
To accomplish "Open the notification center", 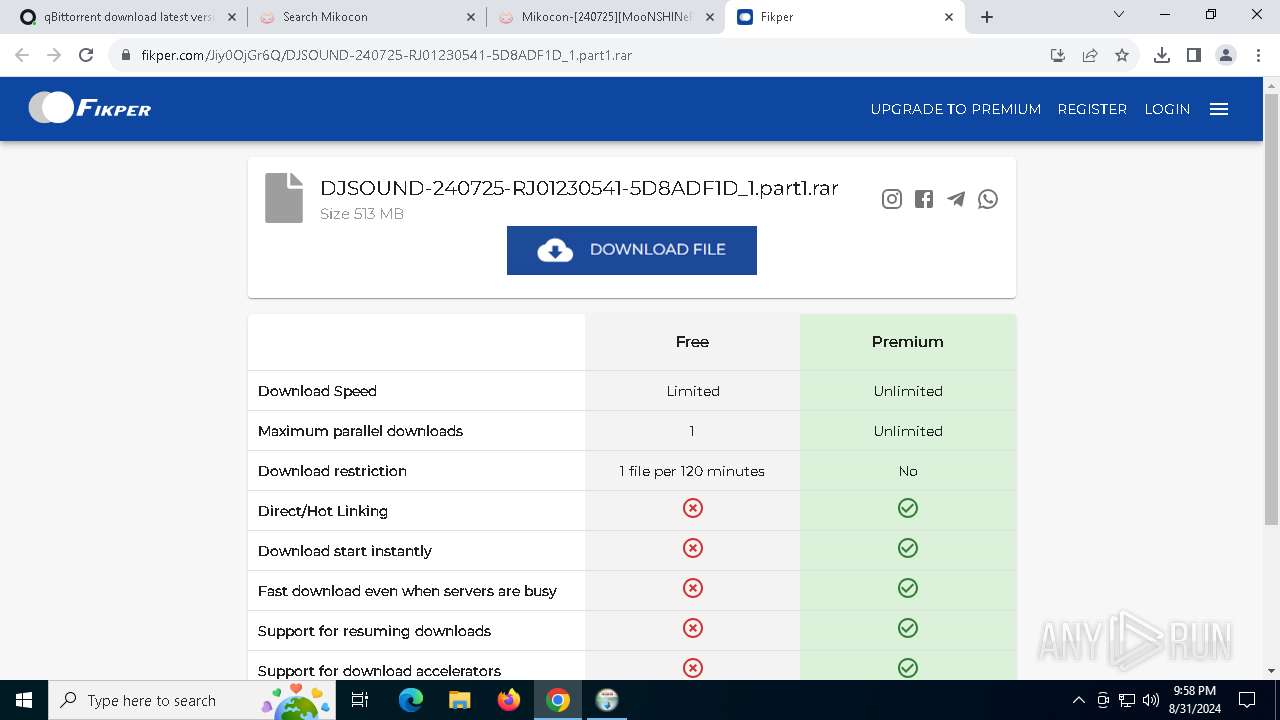I will click(x=1247, y=700).
